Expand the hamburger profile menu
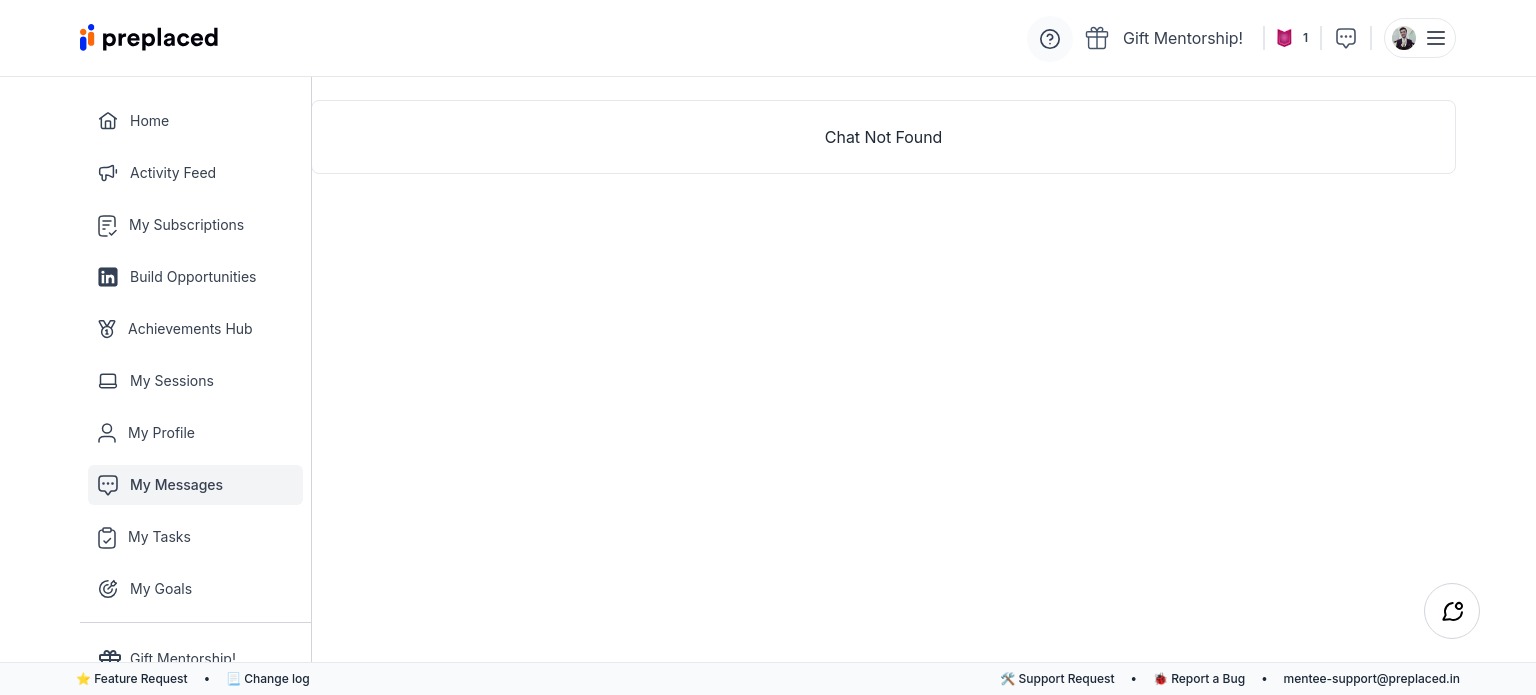The width and height of the screenshot is (1536, 695). coord(1436,38)
